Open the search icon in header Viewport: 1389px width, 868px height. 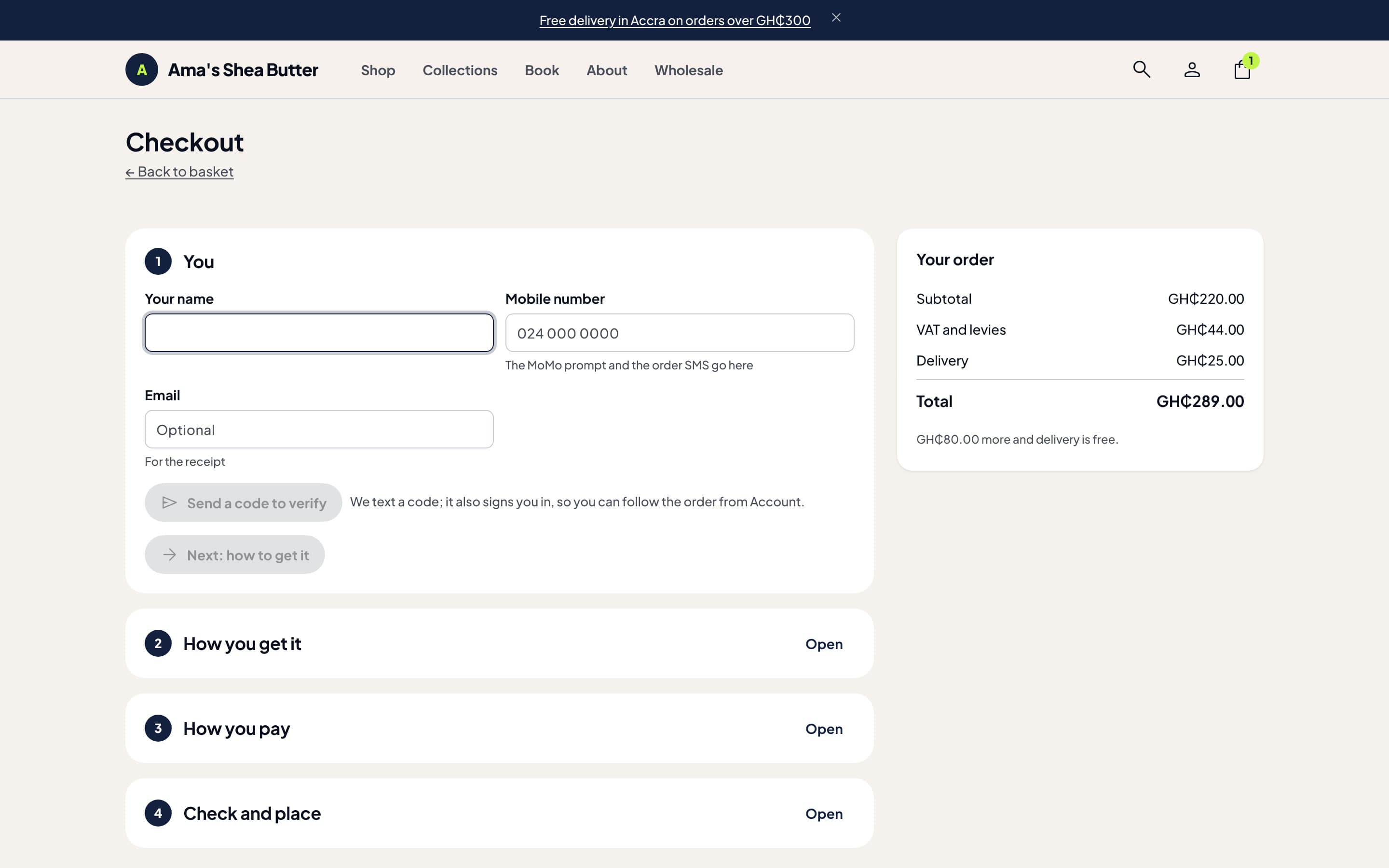point(1142,69)
